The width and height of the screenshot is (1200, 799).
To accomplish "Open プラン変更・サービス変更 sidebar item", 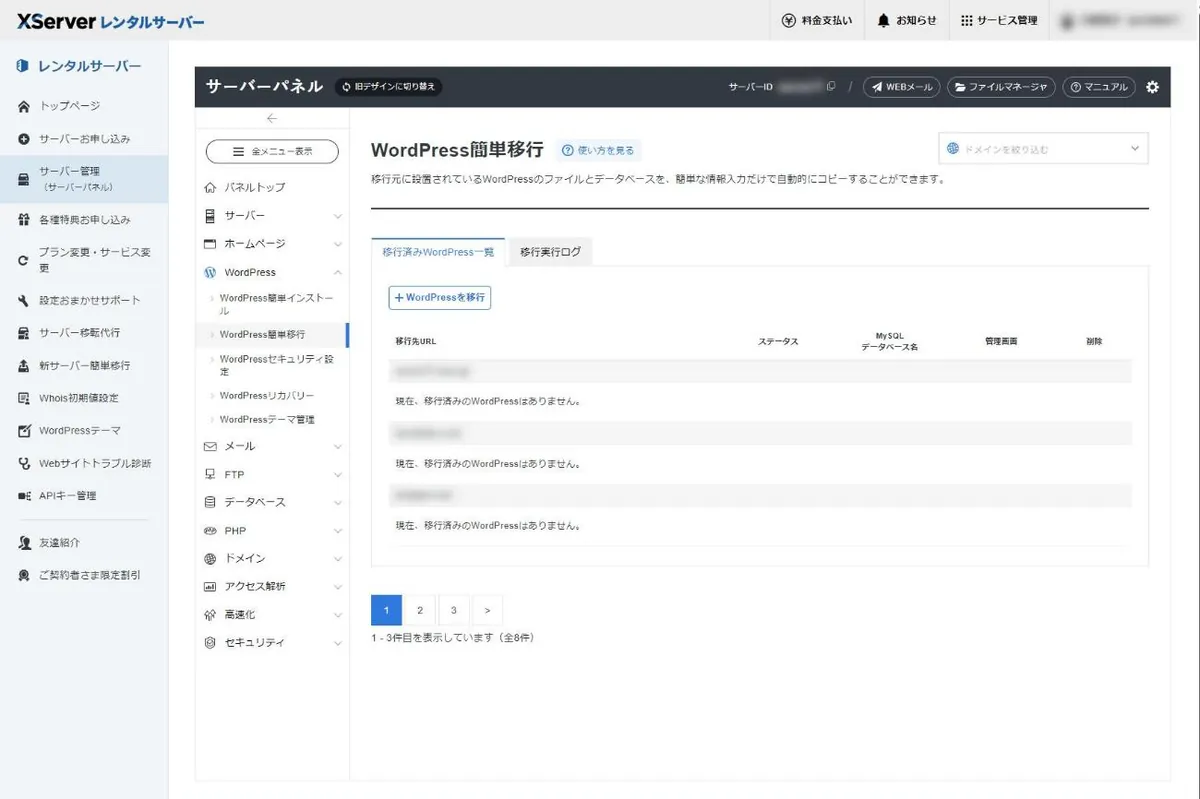I will [x=84, y=260].
